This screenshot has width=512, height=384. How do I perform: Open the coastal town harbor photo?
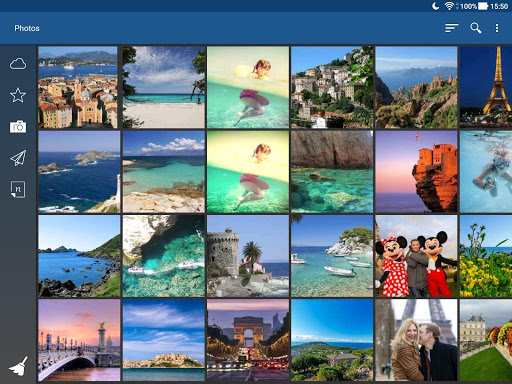[x=78, y=87]
